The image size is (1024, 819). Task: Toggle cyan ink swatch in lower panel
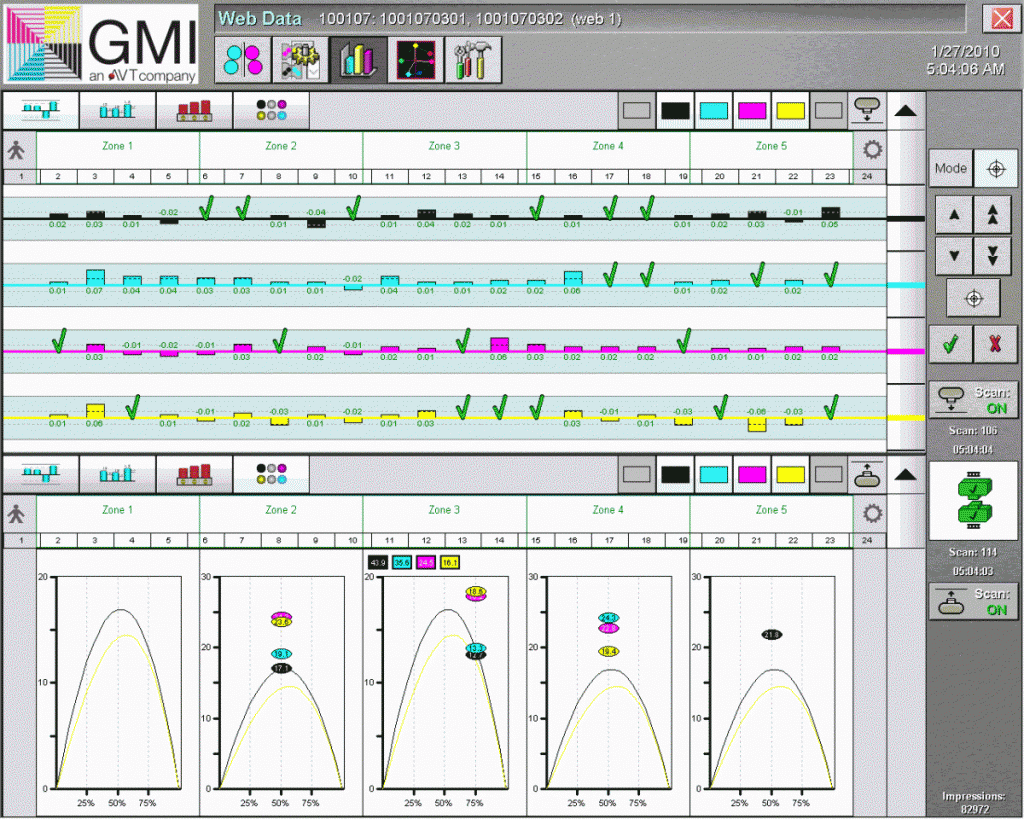point(713,474)
